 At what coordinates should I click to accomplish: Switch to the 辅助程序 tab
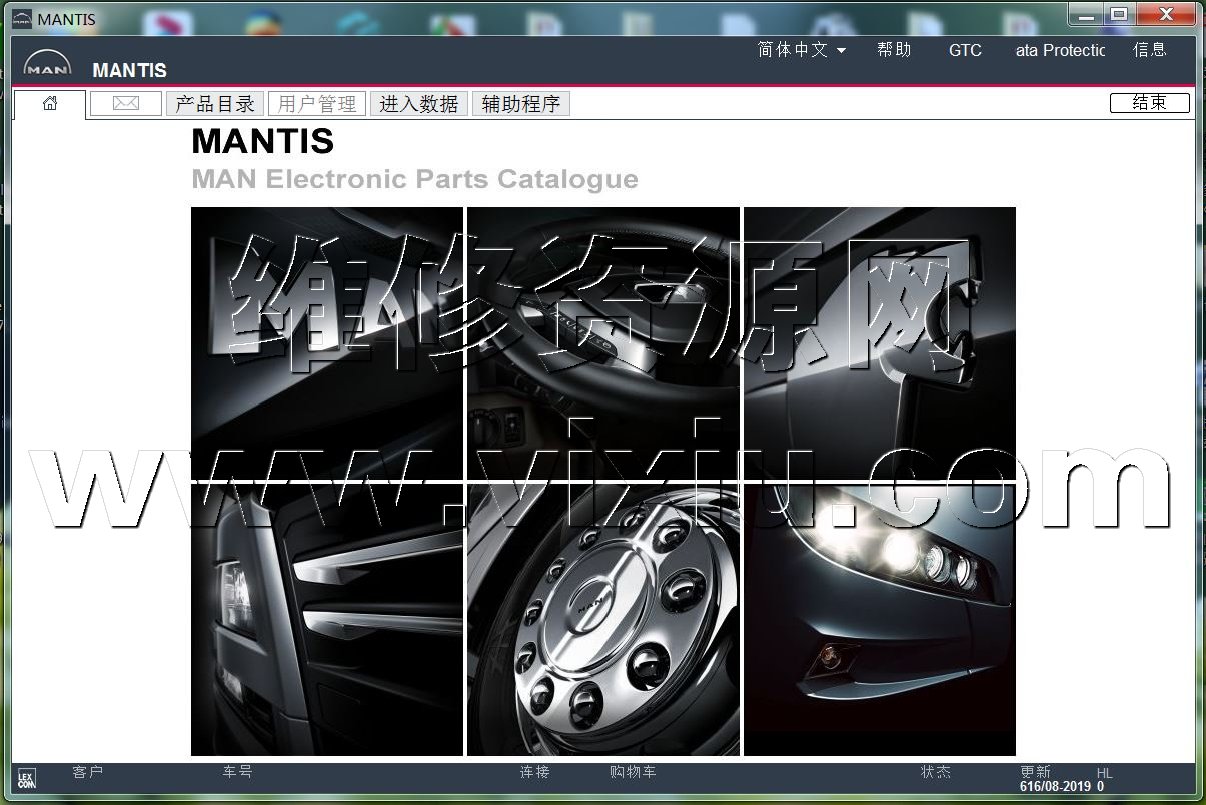point(521,104)
